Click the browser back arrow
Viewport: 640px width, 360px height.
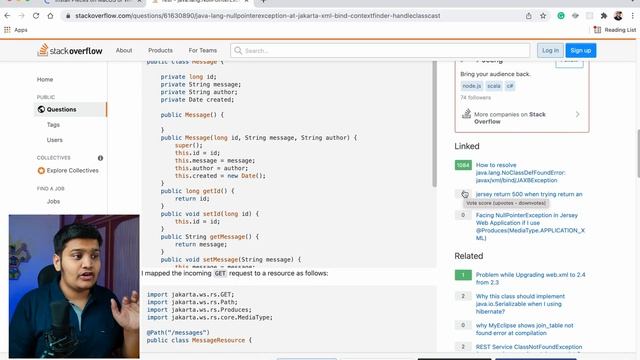tap(7, 16)
